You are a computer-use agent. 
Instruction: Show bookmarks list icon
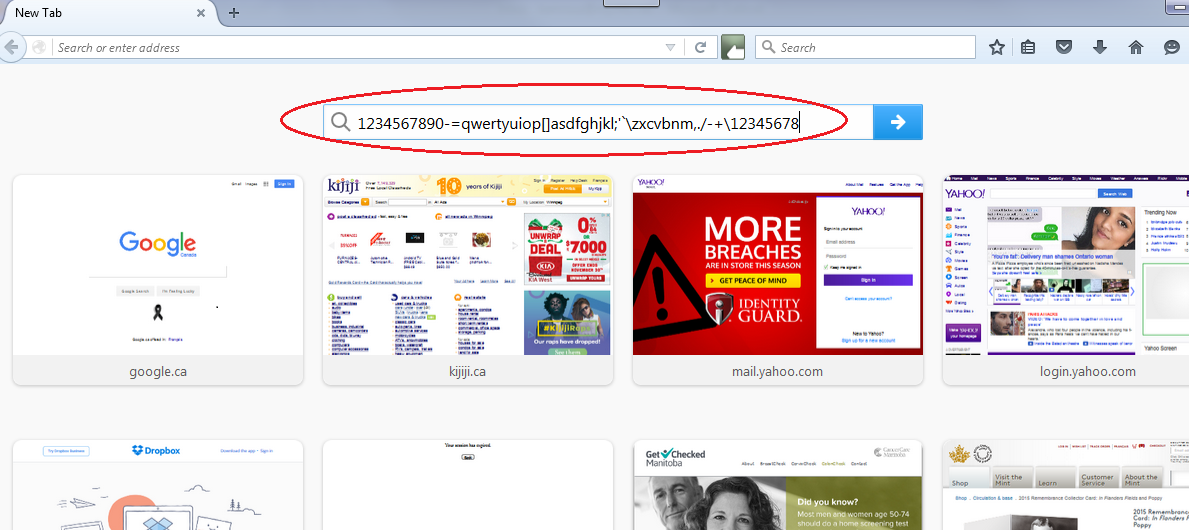pos(1027,47)
